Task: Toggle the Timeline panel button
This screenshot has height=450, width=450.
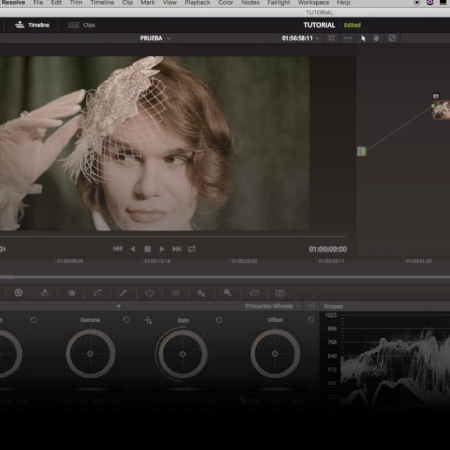Action: 32,25
